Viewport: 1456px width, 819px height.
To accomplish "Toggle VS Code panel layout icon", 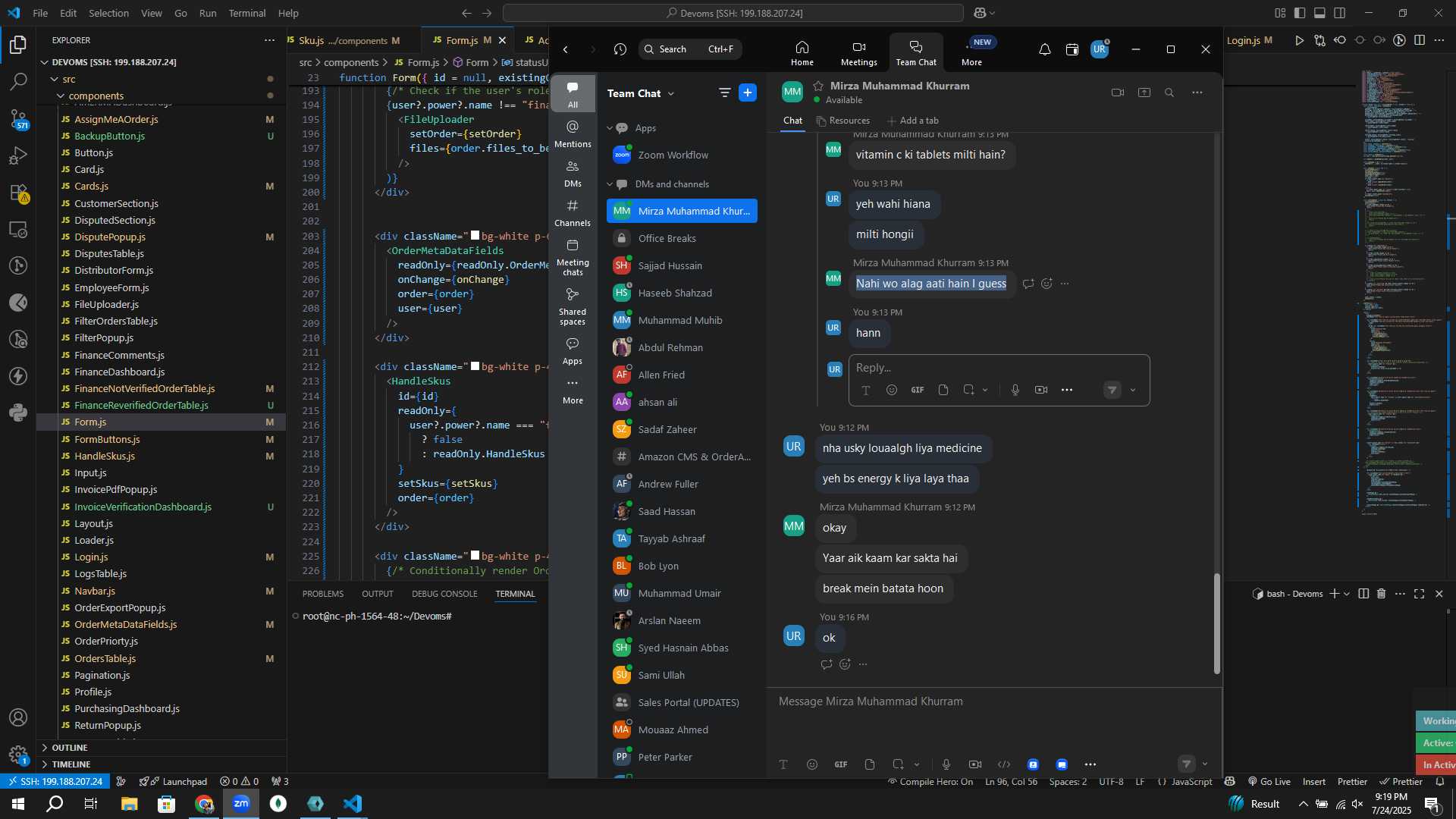I will pyautogui.click(x=1319, y=13).
